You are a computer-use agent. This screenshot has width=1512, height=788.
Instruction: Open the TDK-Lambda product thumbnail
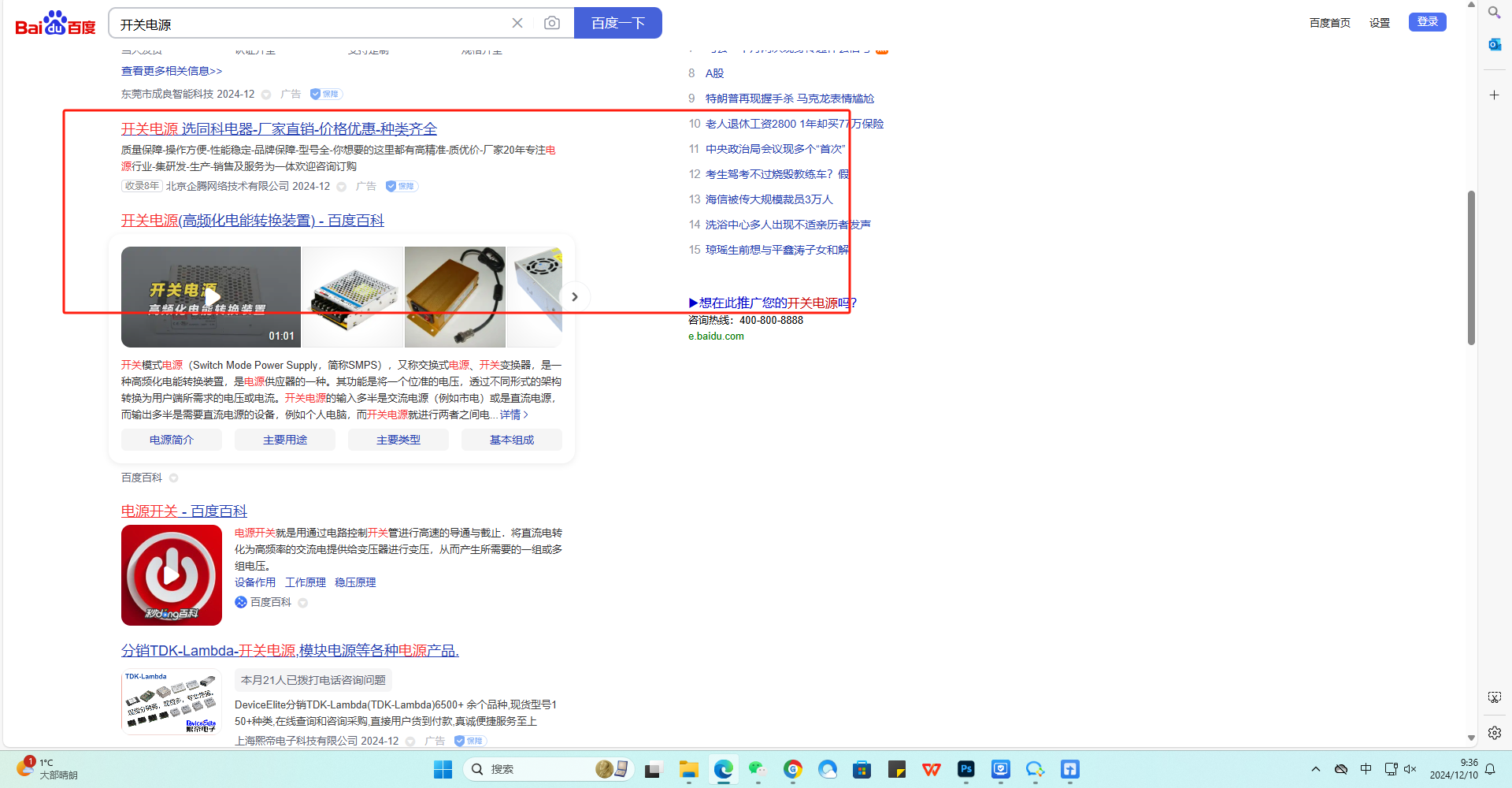(x=172, y=702)
